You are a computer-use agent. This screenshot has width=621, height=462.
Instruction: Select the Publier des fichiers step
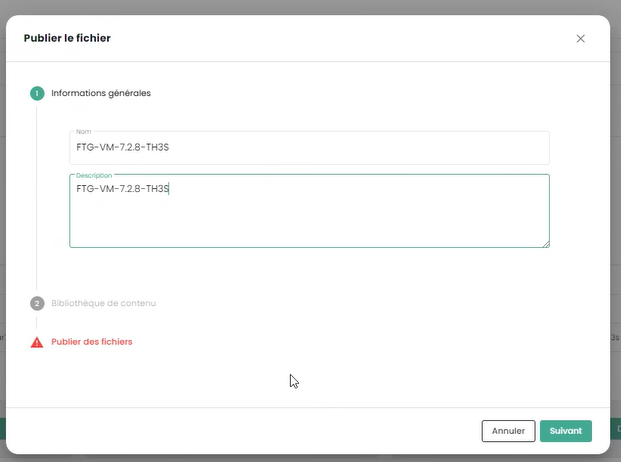91,342
